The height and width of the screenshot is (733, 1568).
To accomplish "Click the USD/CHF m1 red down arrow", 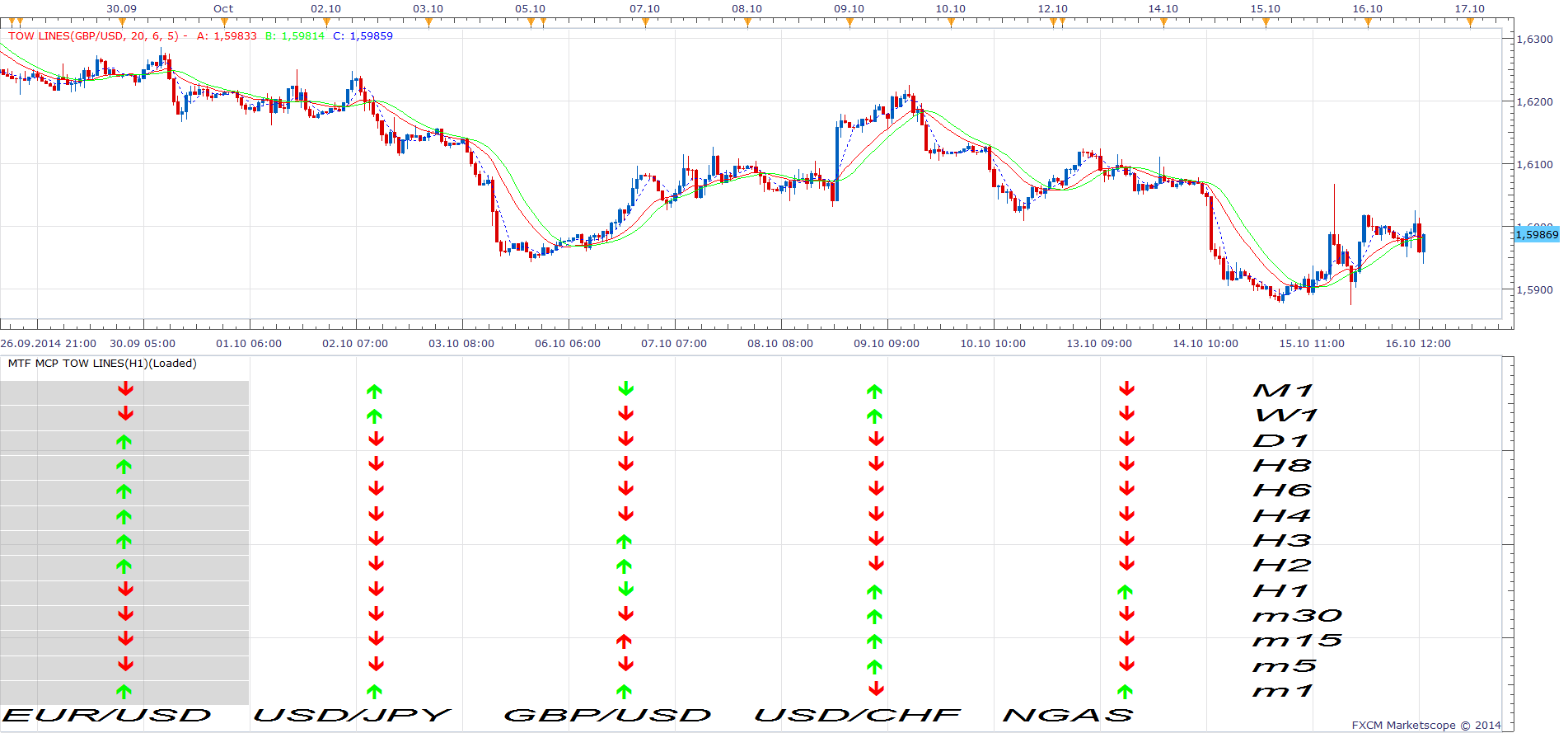I will (877, 688).
